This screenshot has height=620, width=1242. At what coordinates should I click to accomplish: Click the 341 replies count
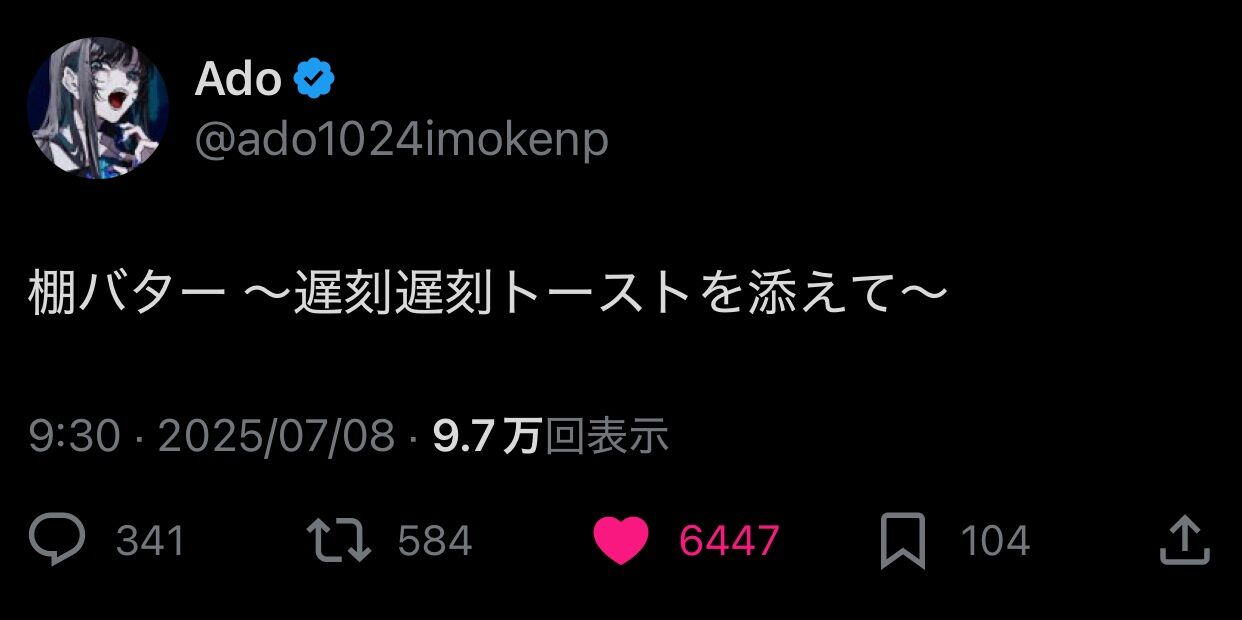pos(150,542)
